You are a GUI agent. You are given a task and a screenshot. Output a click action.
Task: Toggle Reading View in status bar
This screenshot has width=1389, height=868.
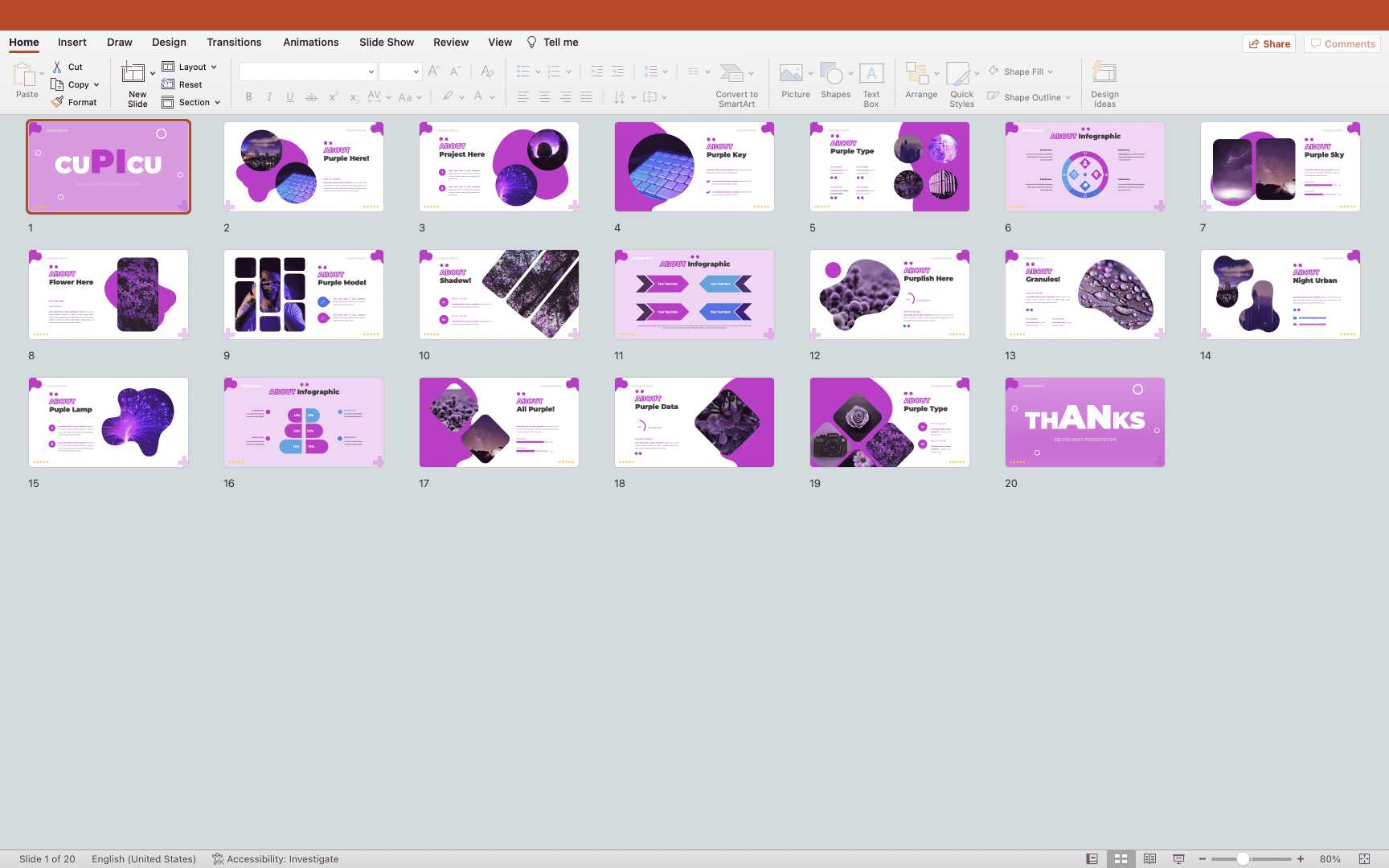pyautogui.click(x=1149, y=858)
